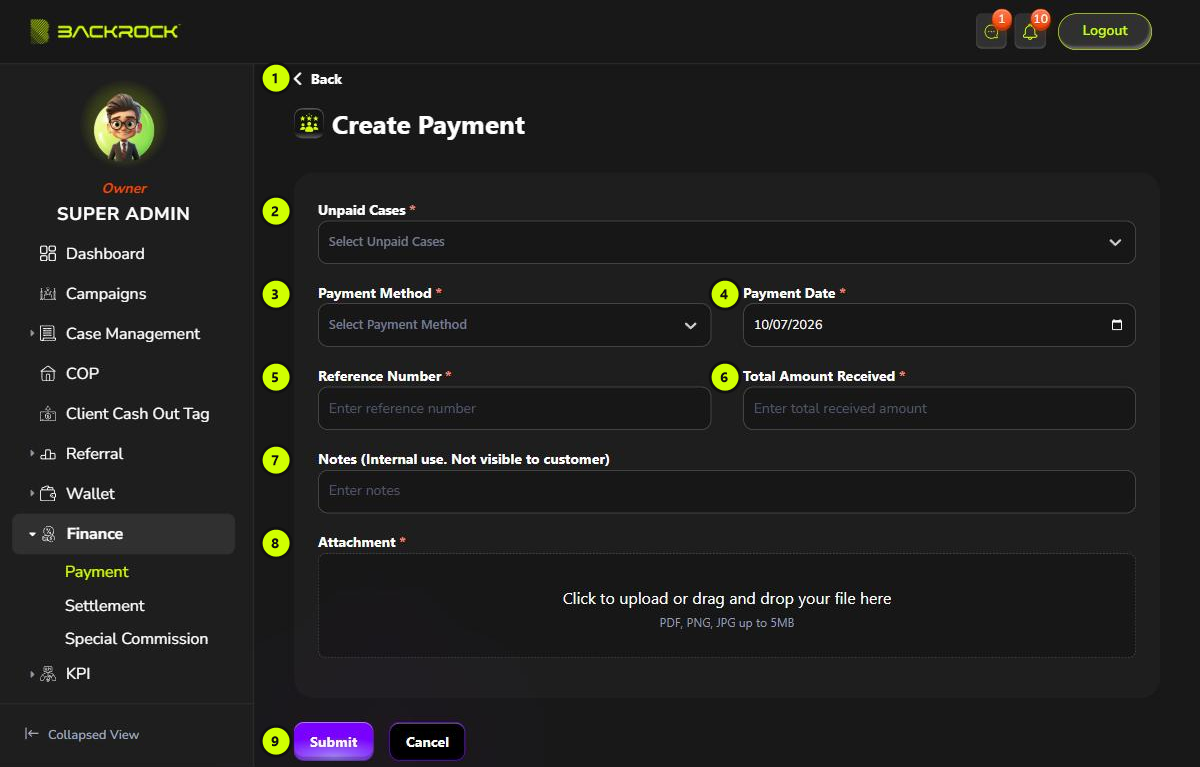The width and height of the screenshot is (1200, 767).
Task: Click the KPI icon in the sidebar
Action: coord(48,674)
